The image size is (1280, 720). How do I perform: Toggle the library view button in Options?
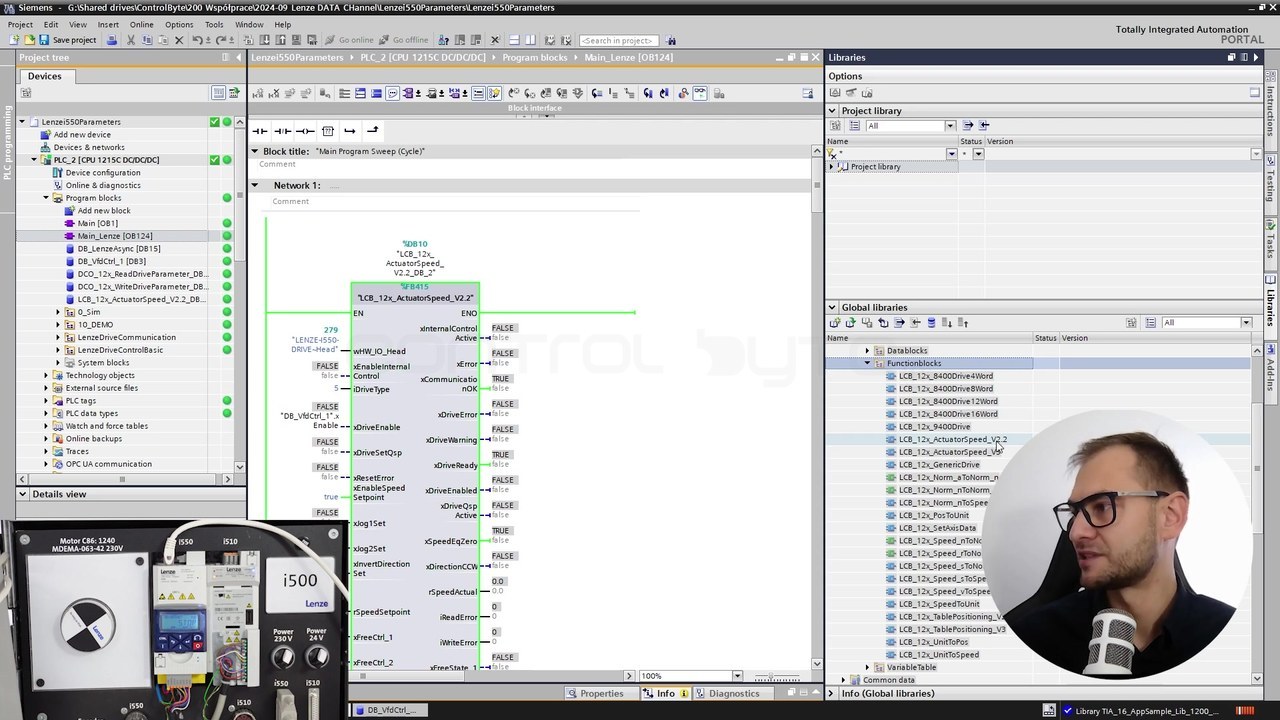(835, 93)
